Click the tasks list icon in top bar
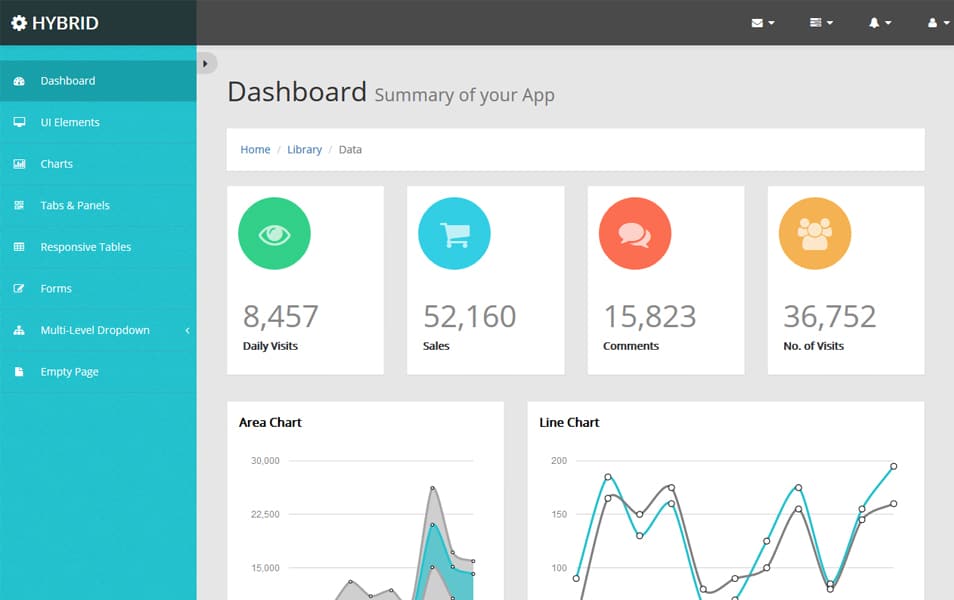Screen dimensions: 954x600 (x=816, y=22)
